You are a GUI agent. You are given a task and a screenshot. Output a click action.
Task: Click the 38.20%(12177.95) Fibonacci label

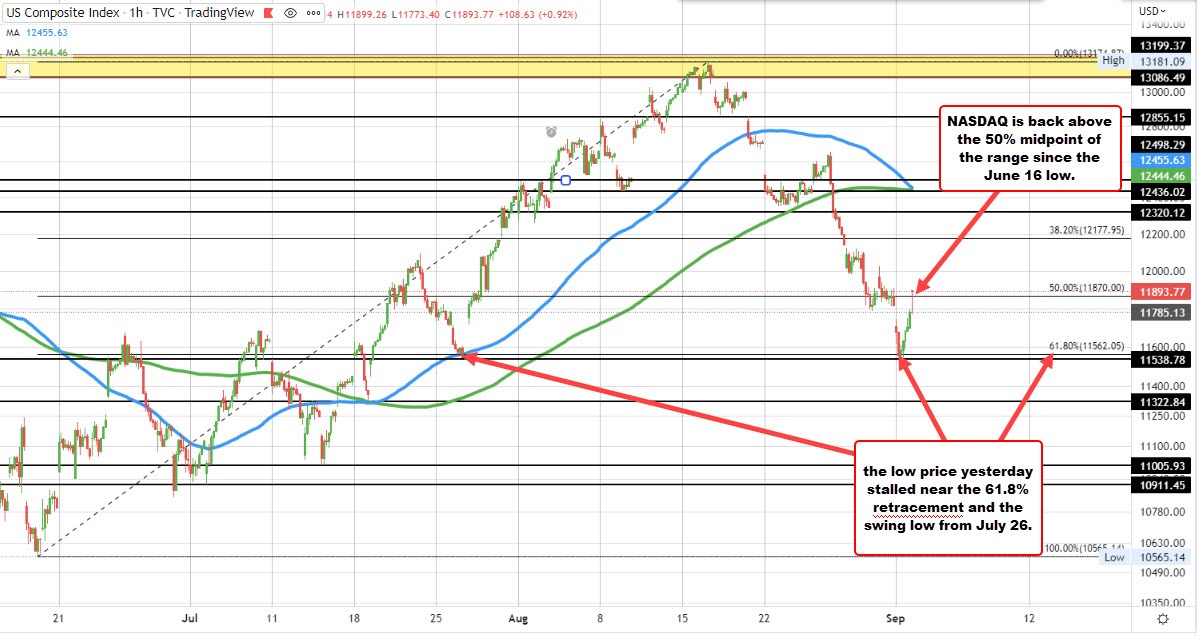1086,230
